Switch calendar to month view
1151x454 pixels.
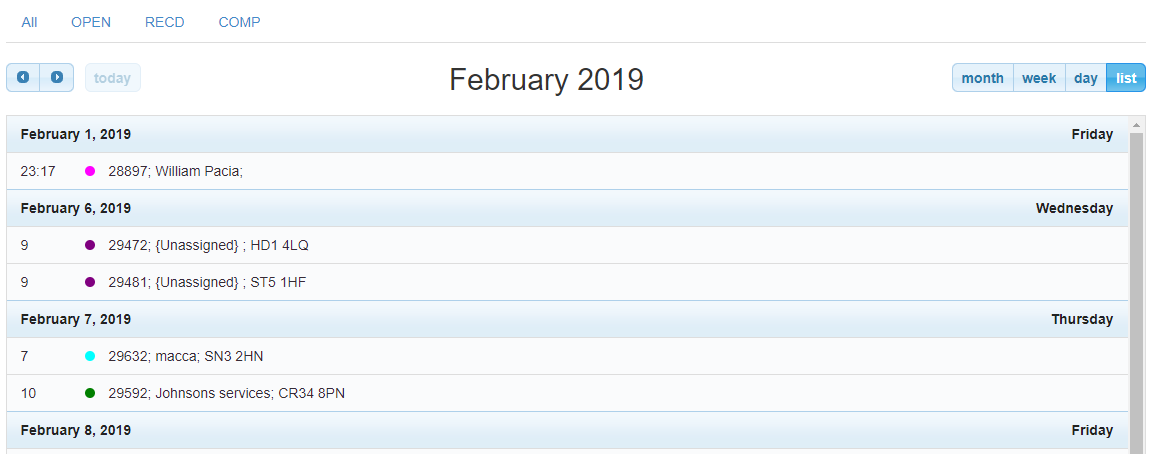982,78
